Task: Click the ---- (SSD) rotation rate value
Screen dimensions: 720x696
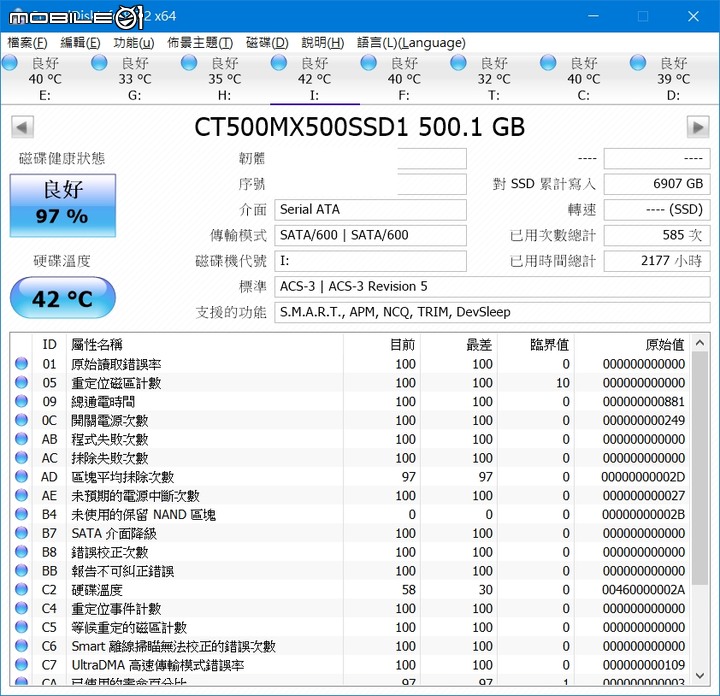Action: [x=657, y=210]
